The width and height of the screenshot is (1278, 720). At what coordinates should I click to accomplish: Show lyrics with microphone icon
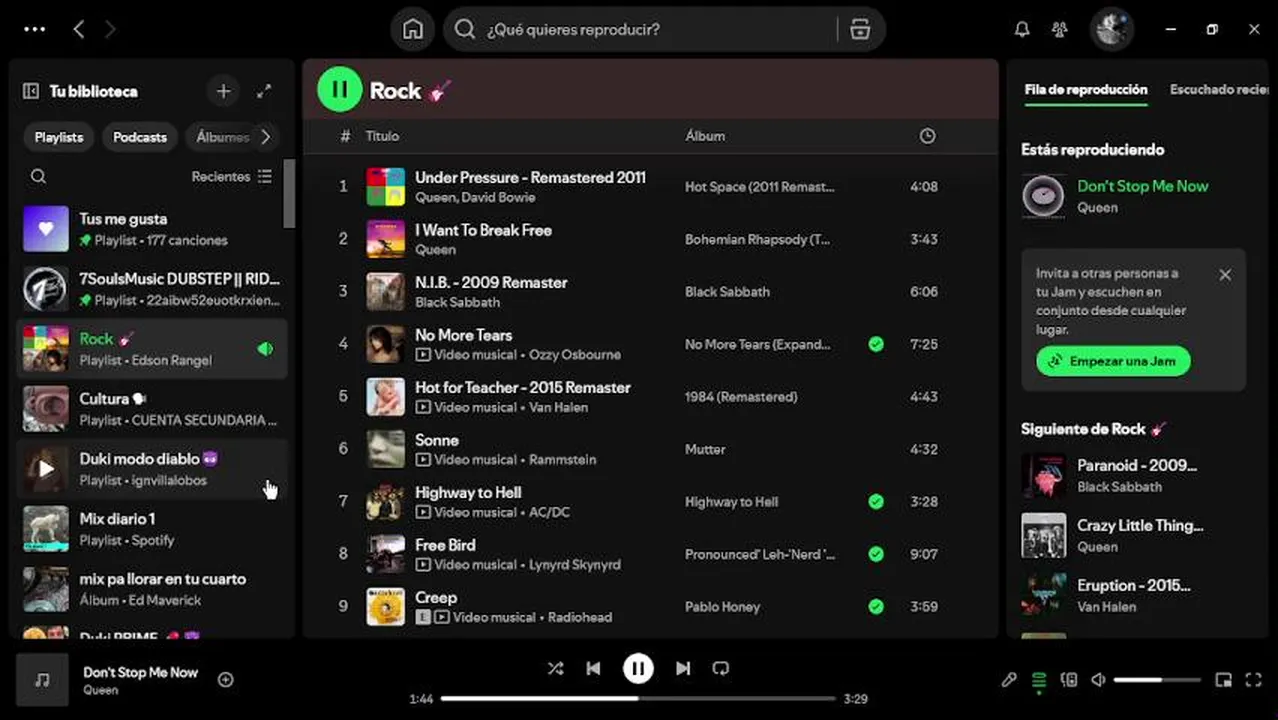[1009, 680]
